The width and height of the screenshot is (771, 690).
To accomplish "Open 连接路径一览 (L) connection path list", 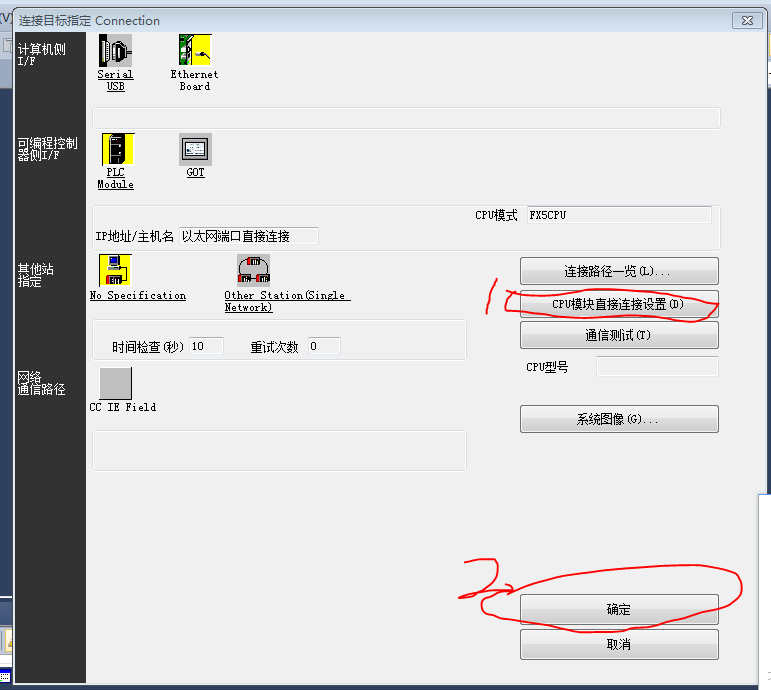I will pos(619,271).
